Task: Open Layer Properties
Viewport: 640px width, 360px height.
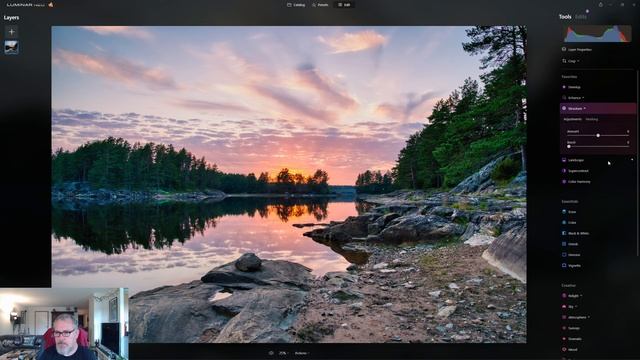Action: point(580,50)
